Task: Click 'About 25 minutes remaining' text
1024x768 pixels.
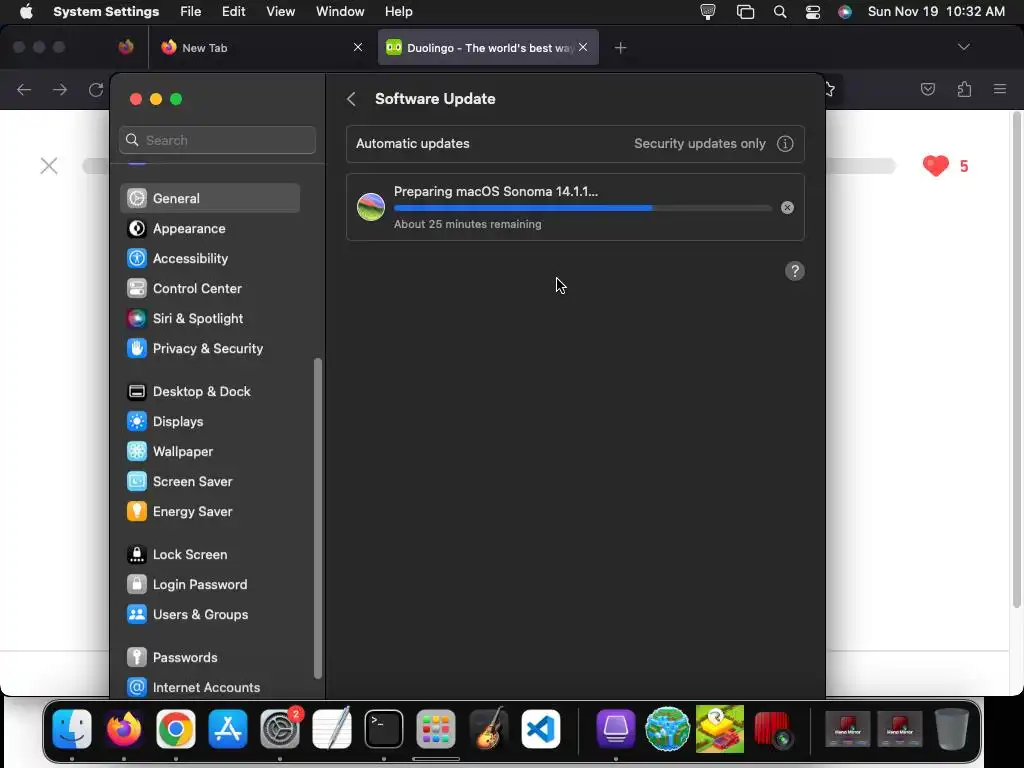Action: tap(468, 224)
